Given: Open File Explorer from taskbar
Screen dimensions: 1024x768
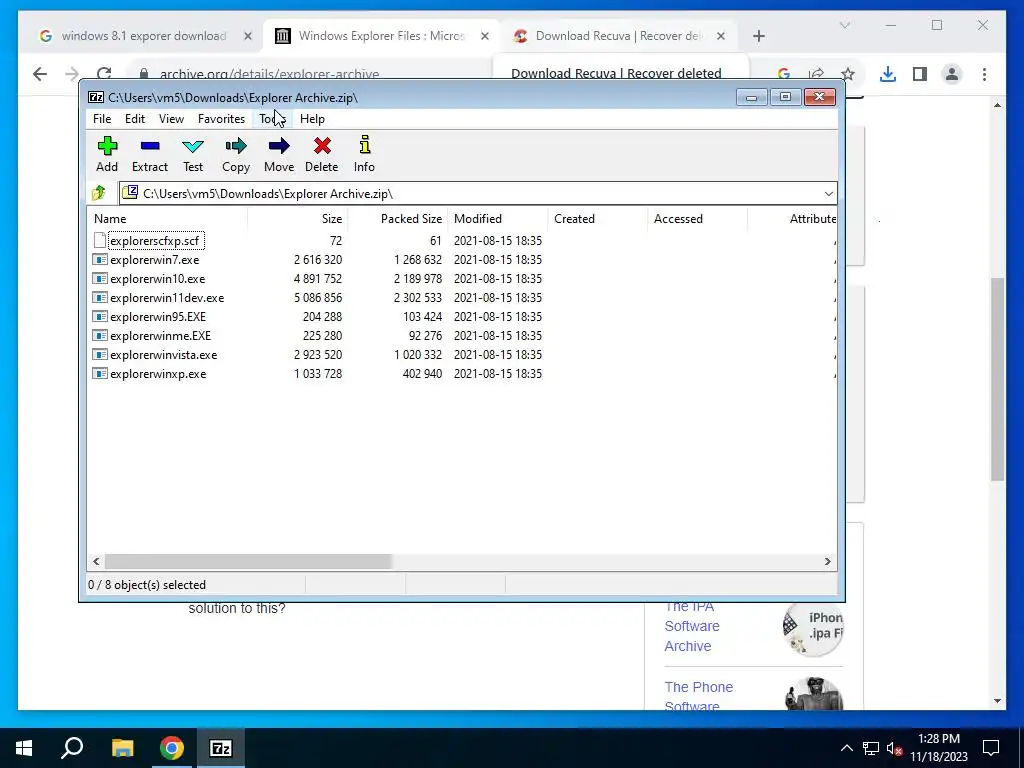Looking at the screenshot, I should click(122, 748).
